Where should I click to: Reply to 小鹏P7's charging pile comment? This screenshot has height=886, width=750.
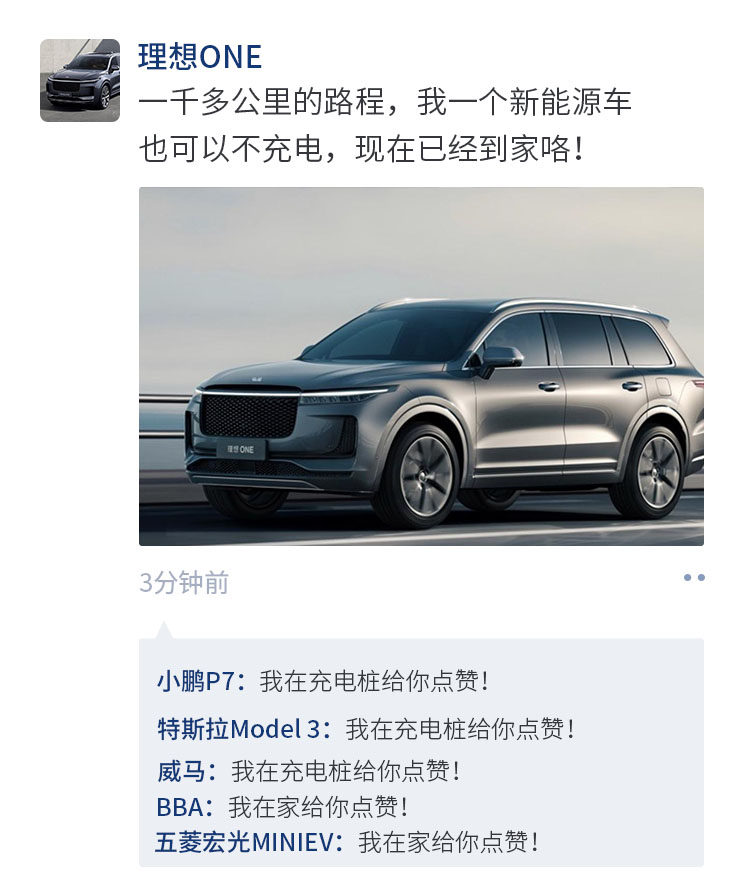click(374, 681)
